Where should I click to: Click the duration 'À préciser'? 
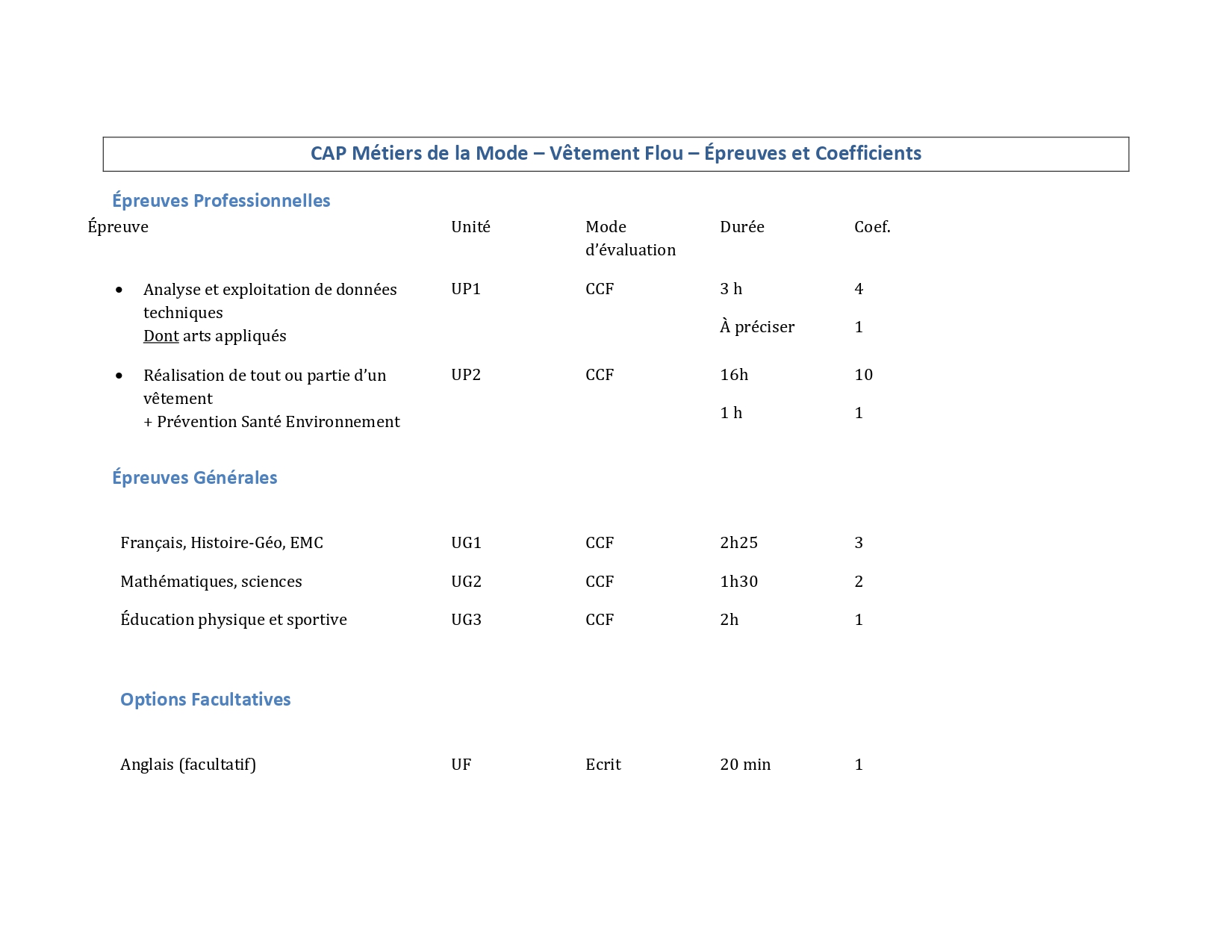click(757, 326)
